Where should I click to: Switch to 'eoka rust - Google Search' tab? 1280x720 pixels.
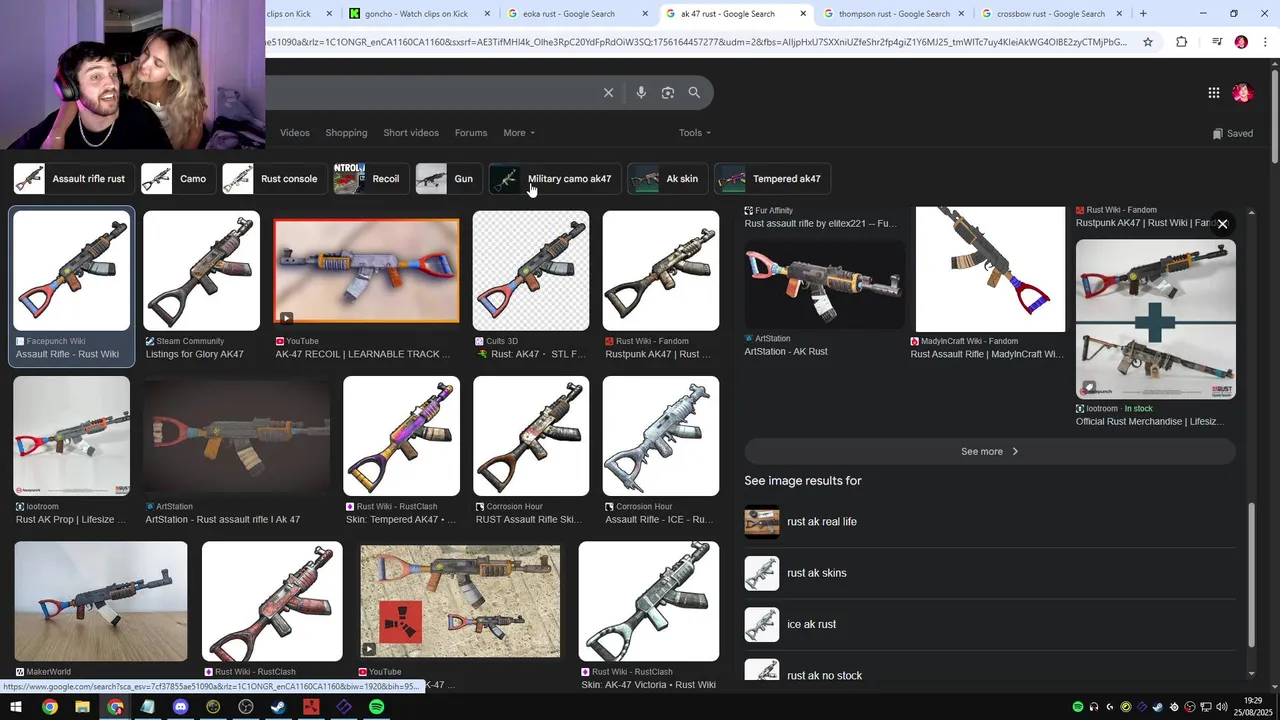(577, 14)
